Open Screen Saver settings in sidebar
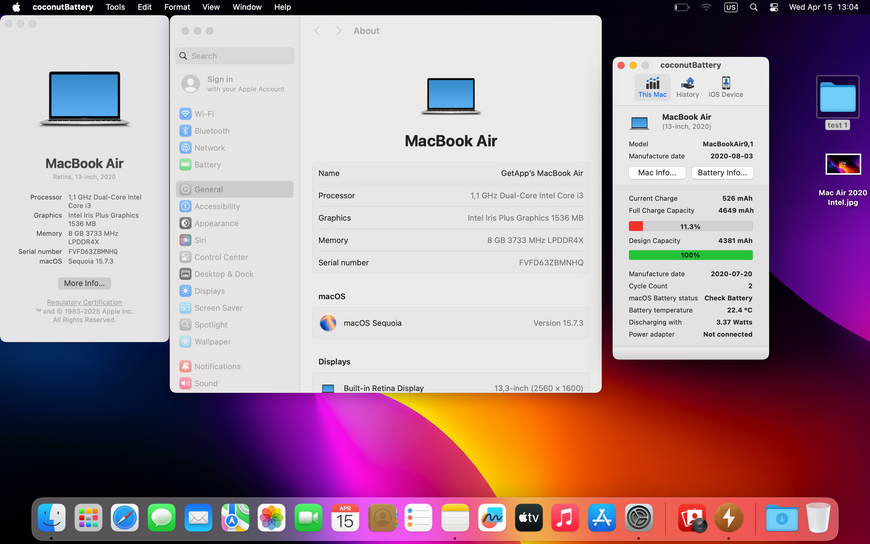 pyautogui.click(x=235, y=308)
